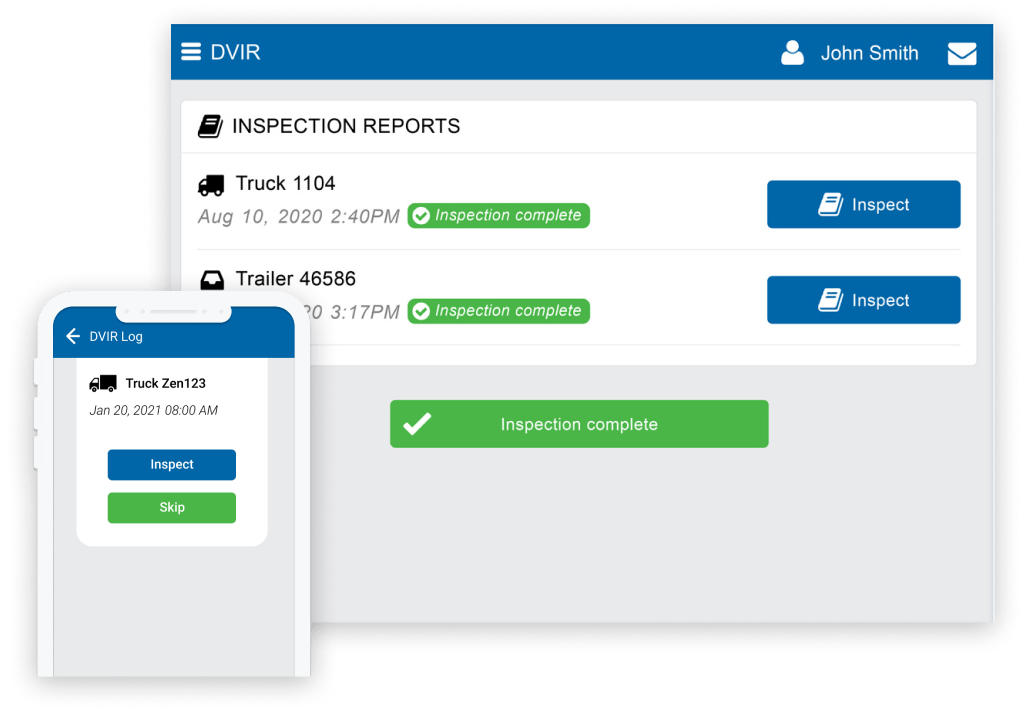Click the Trailer 46586 trailer icon
The width and height of the screenshot is (1025, 713).
click(x=212, y=280)
